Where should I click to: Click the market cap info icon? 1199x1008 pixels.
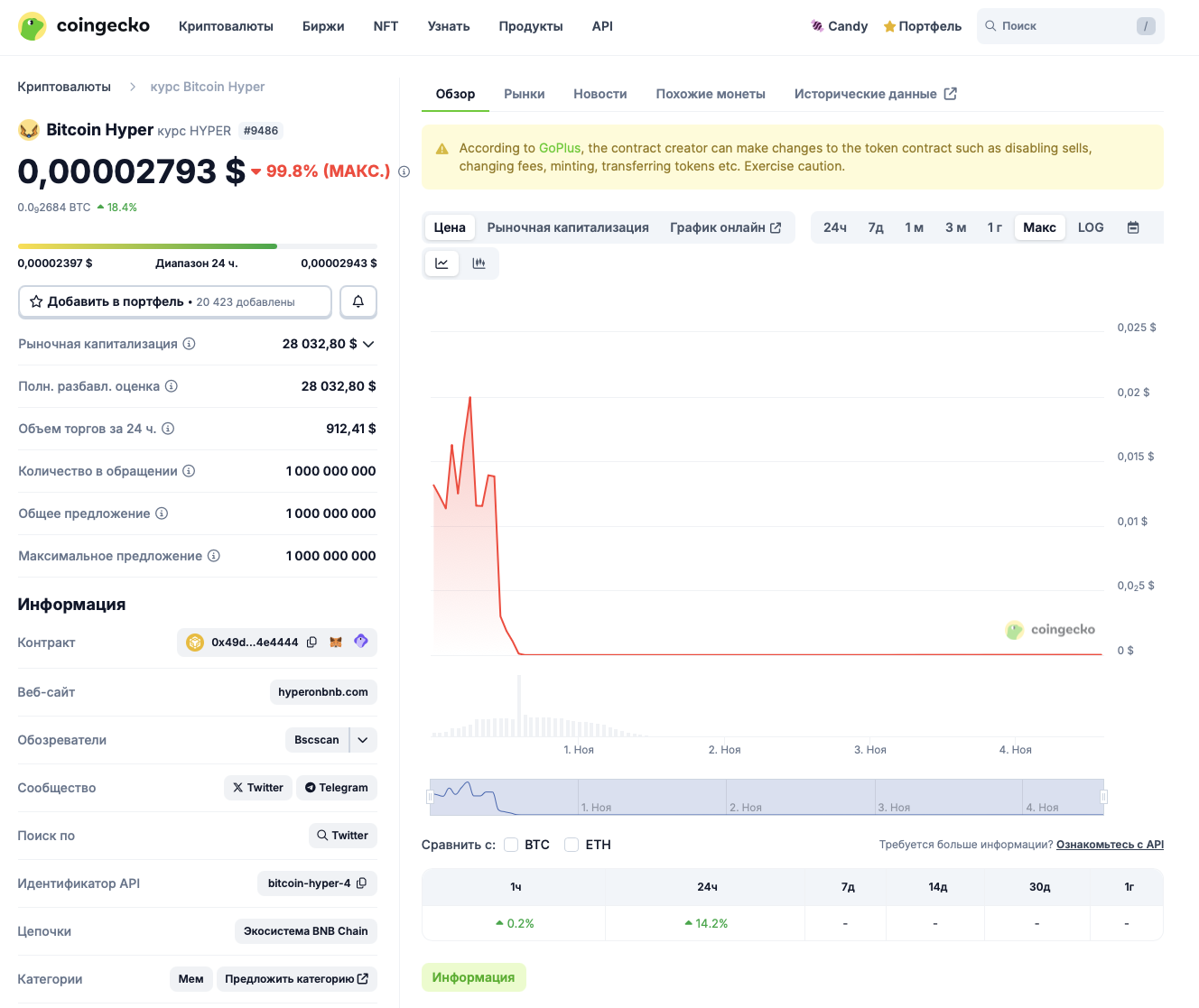point(190,344)
